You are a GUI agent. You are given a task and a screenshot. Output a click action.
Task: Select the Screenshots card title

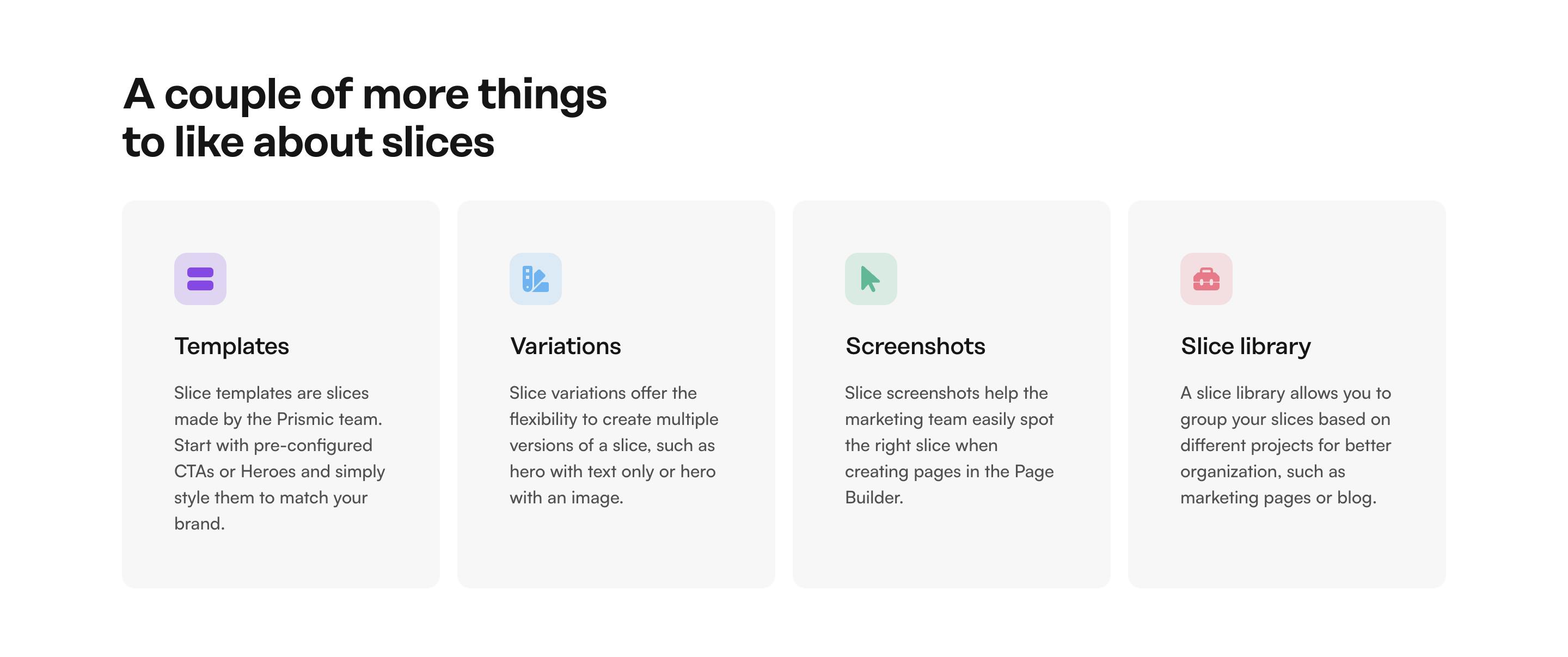[915, 346]
